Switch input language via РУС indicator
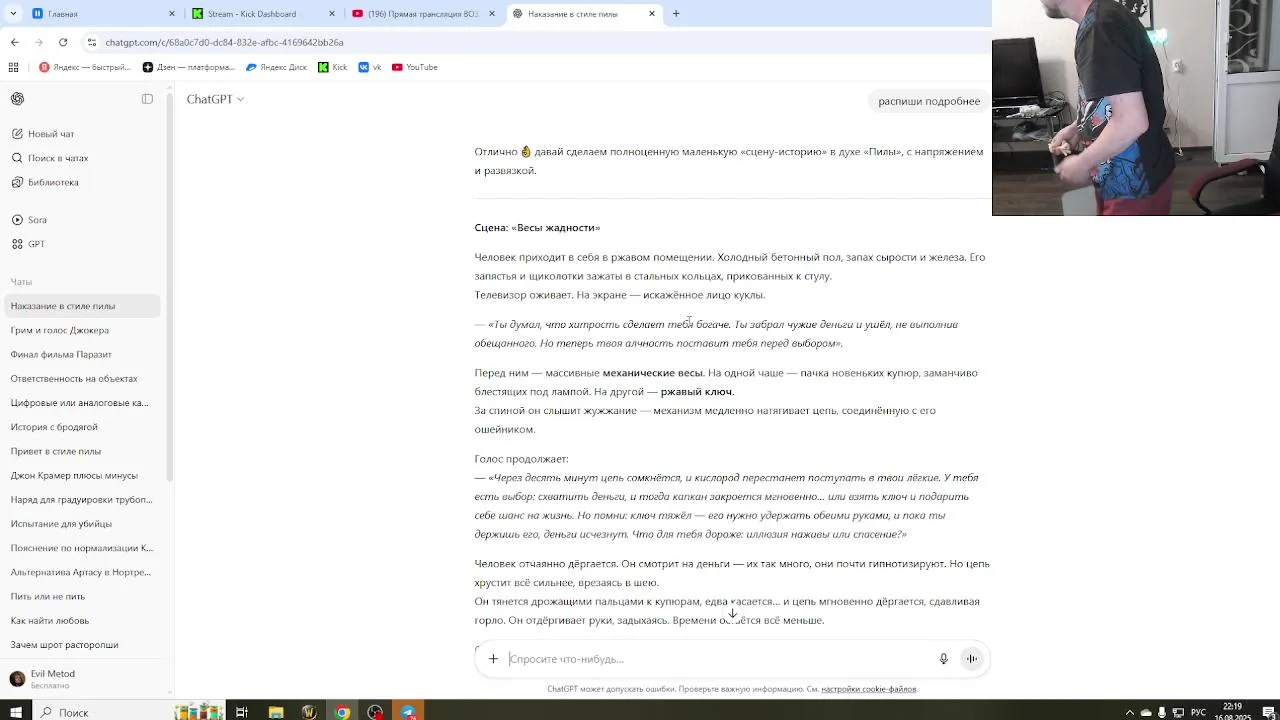 coord(1198,712)
